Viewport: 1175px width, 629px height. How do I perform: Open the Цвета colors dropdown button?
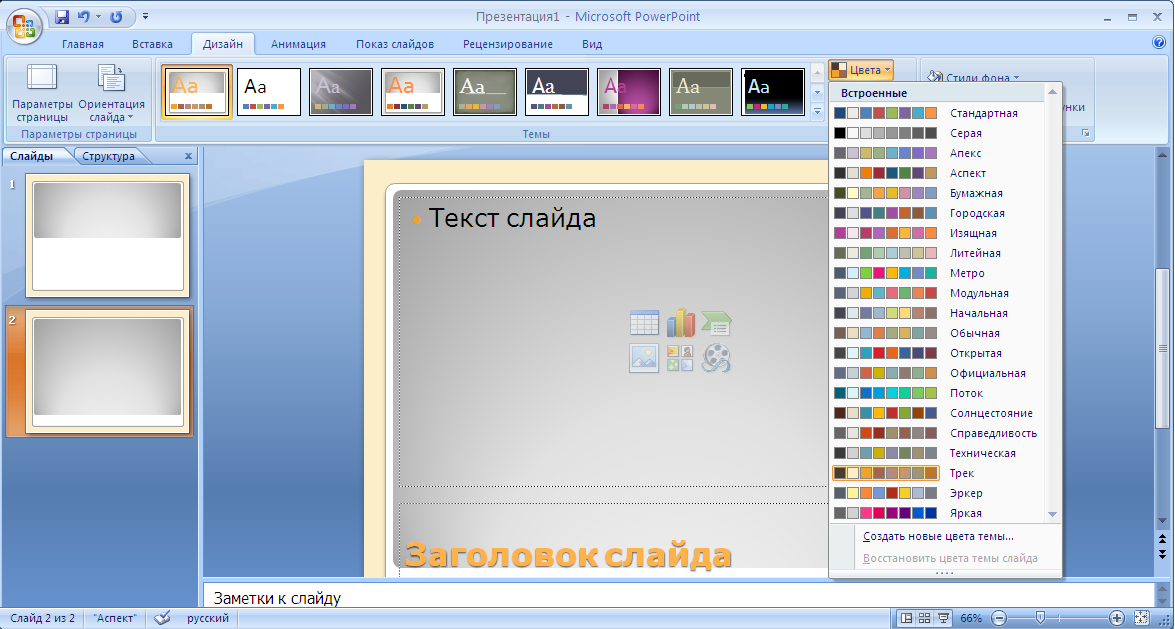pyautogui.click(x=861, y=70)
